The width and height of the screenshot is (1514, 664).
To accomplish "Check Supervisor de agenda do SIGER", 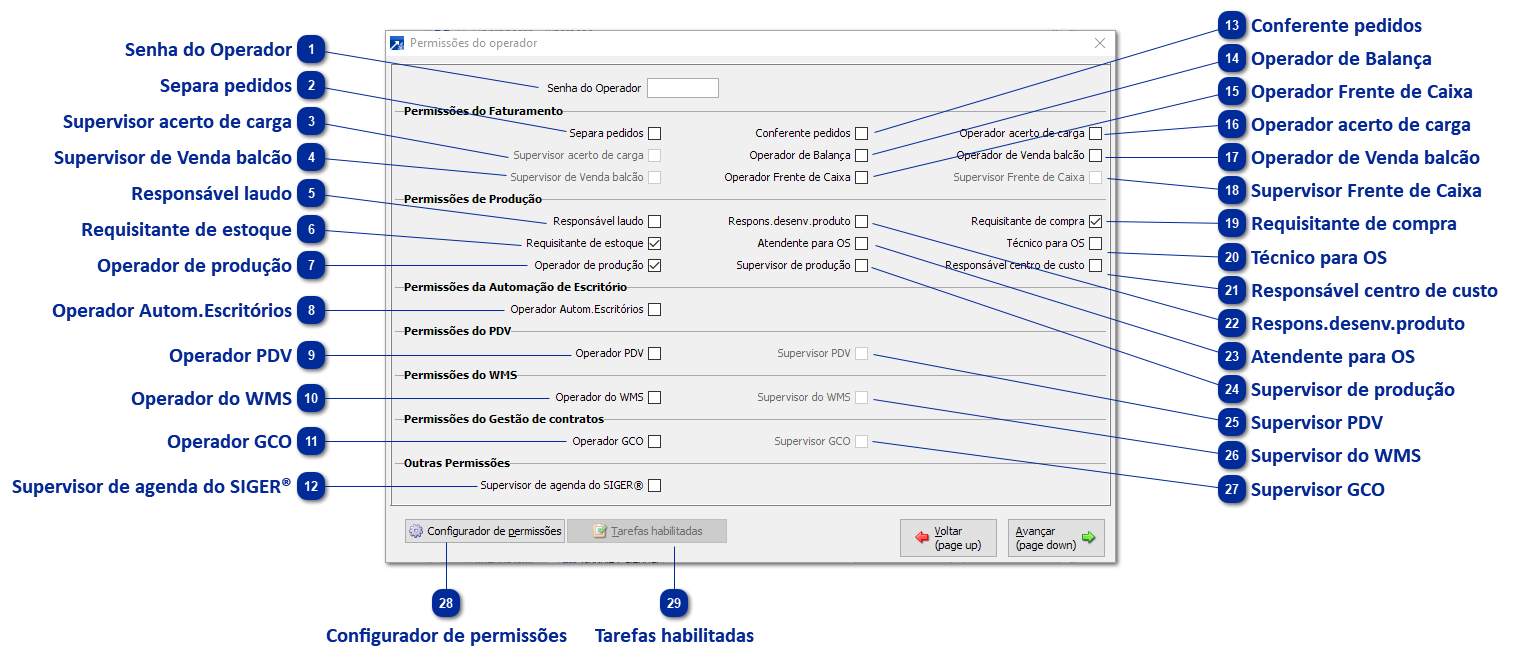I will 655,485.
